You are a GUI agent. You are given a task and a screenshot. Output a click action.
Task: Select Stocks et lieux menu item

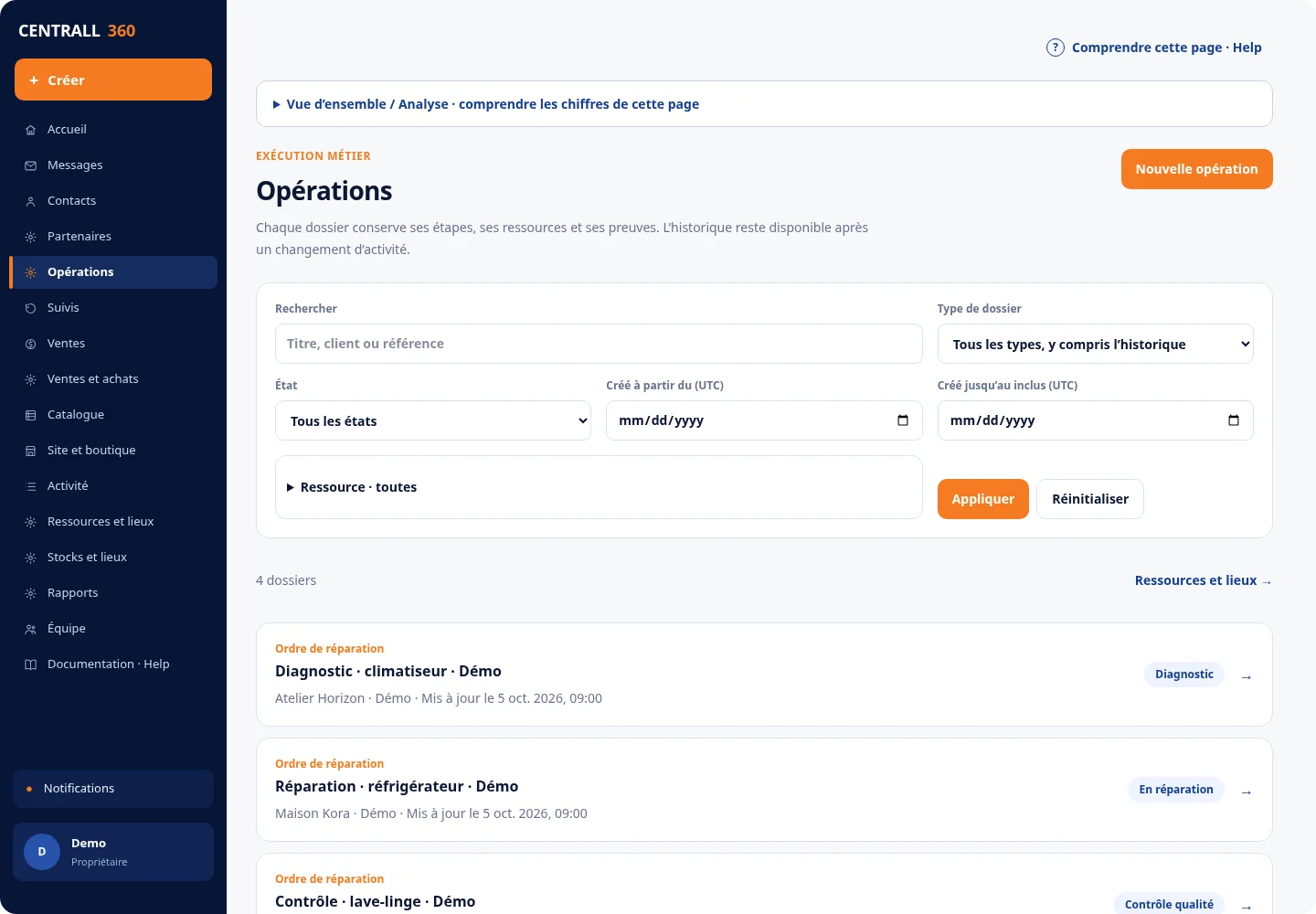(x=113, y=558)
